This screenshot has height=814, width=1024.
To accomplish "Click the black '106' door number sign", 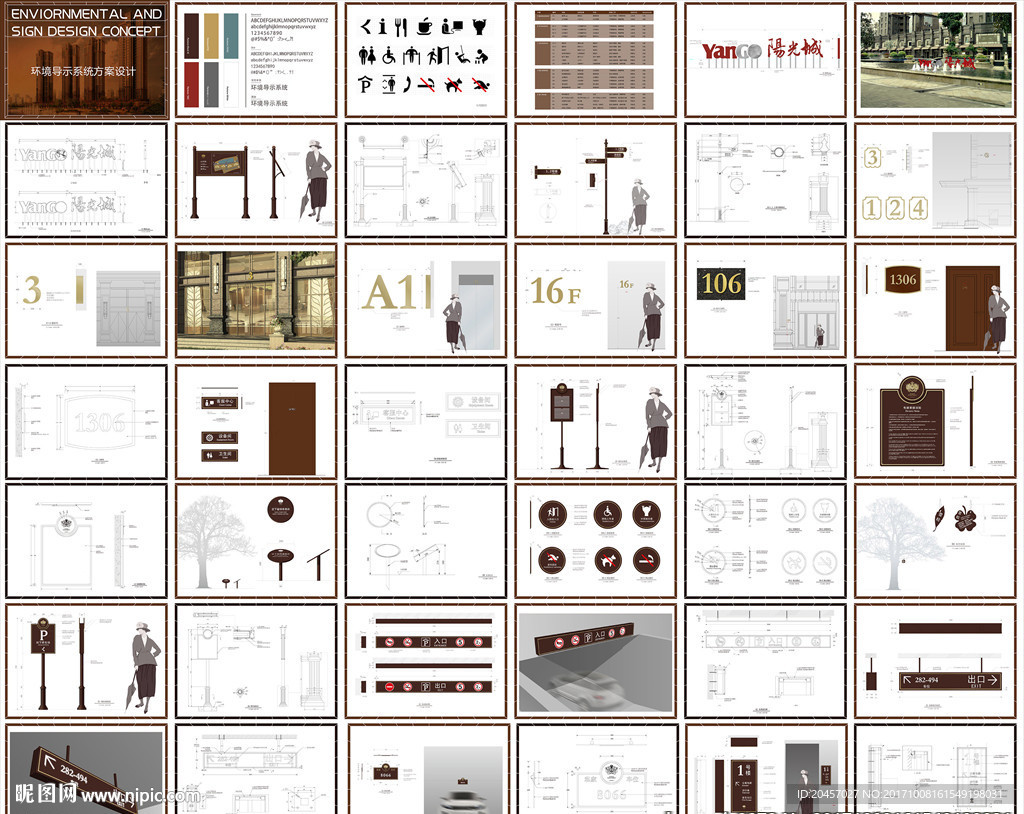I will [x=721, y=284].
